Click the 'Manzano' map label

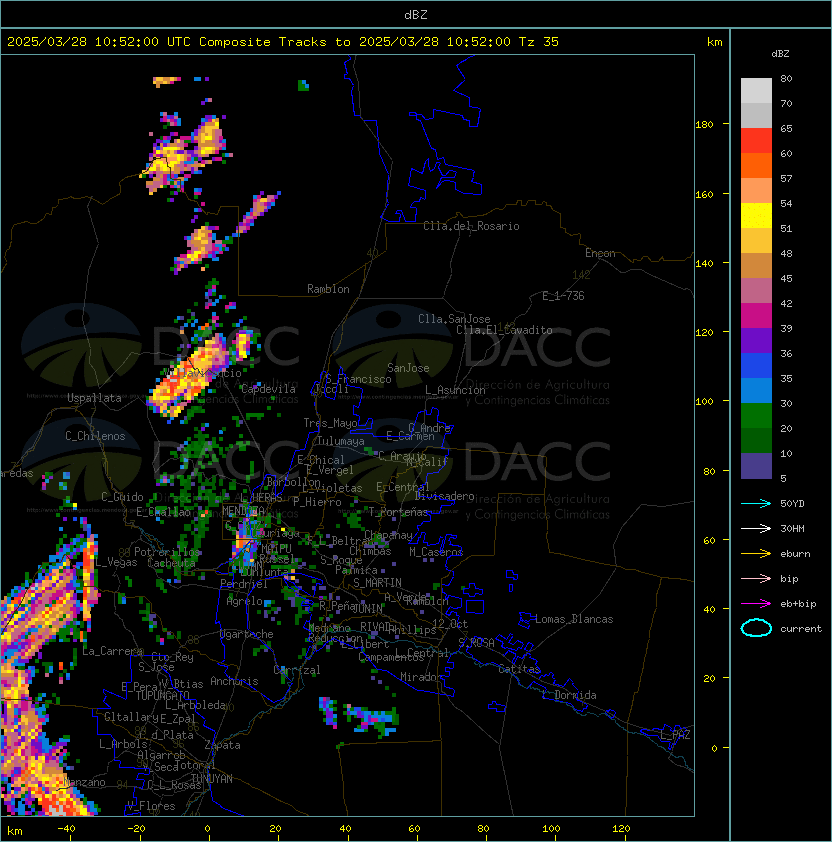(84, 782)
